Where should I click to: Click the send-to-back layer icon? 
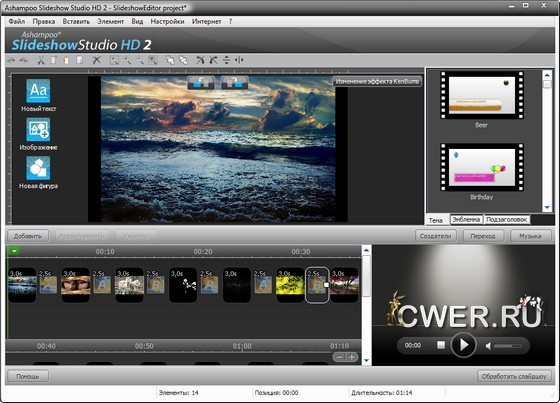click(183, 60)
